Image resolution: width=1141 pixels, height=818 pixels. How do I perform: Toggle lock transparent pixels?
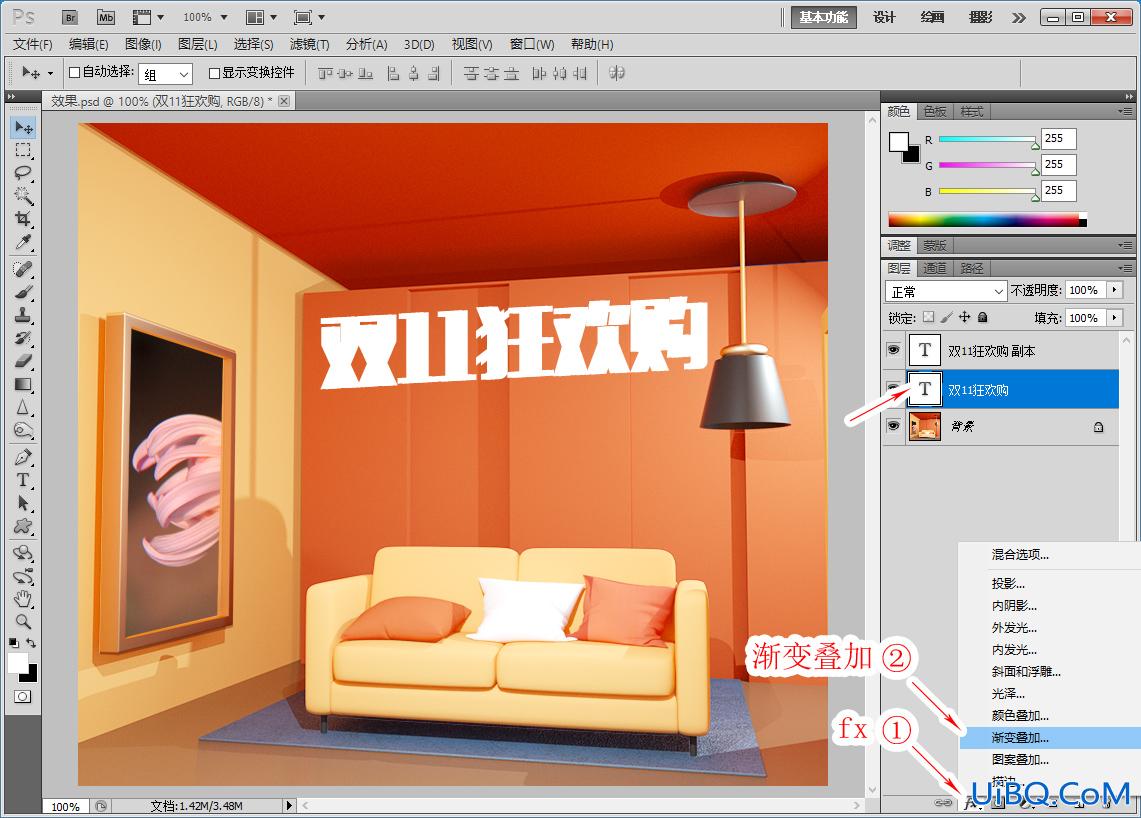(929, 317)
